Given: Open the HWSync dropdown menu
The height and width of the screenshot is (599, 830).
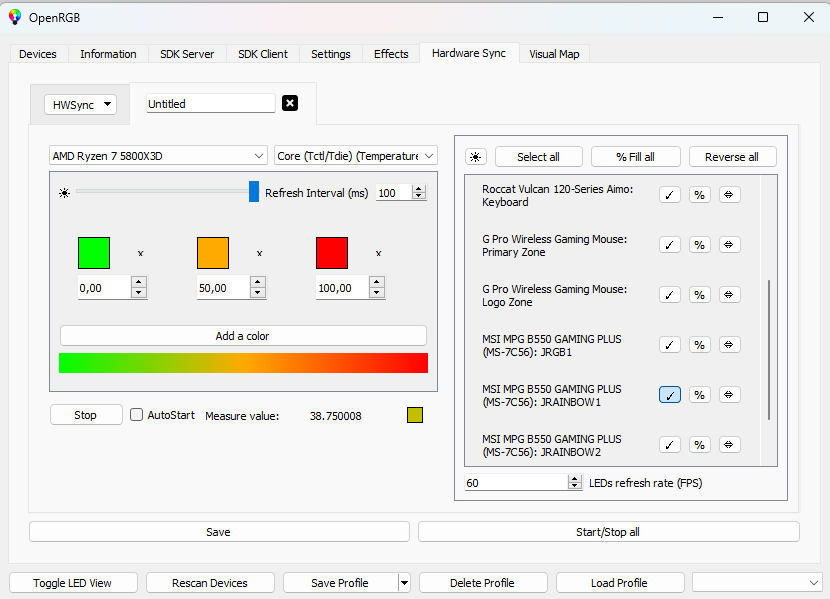Looking at the screenshot, I should coord(80,104).
